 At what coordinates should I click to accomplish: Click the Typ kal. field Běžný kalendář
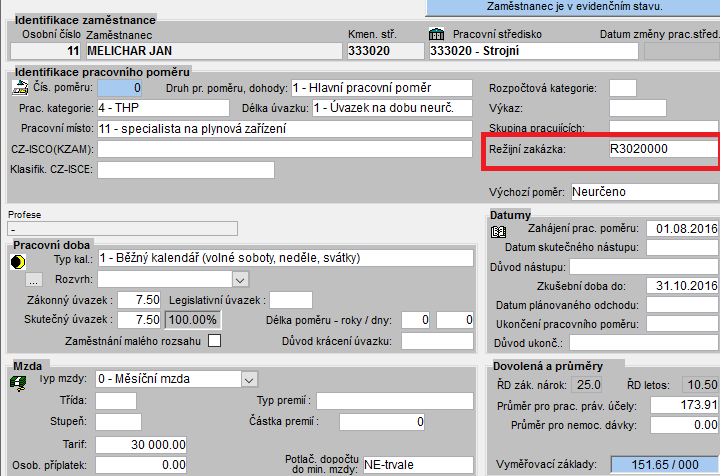[x=286, y=258]
